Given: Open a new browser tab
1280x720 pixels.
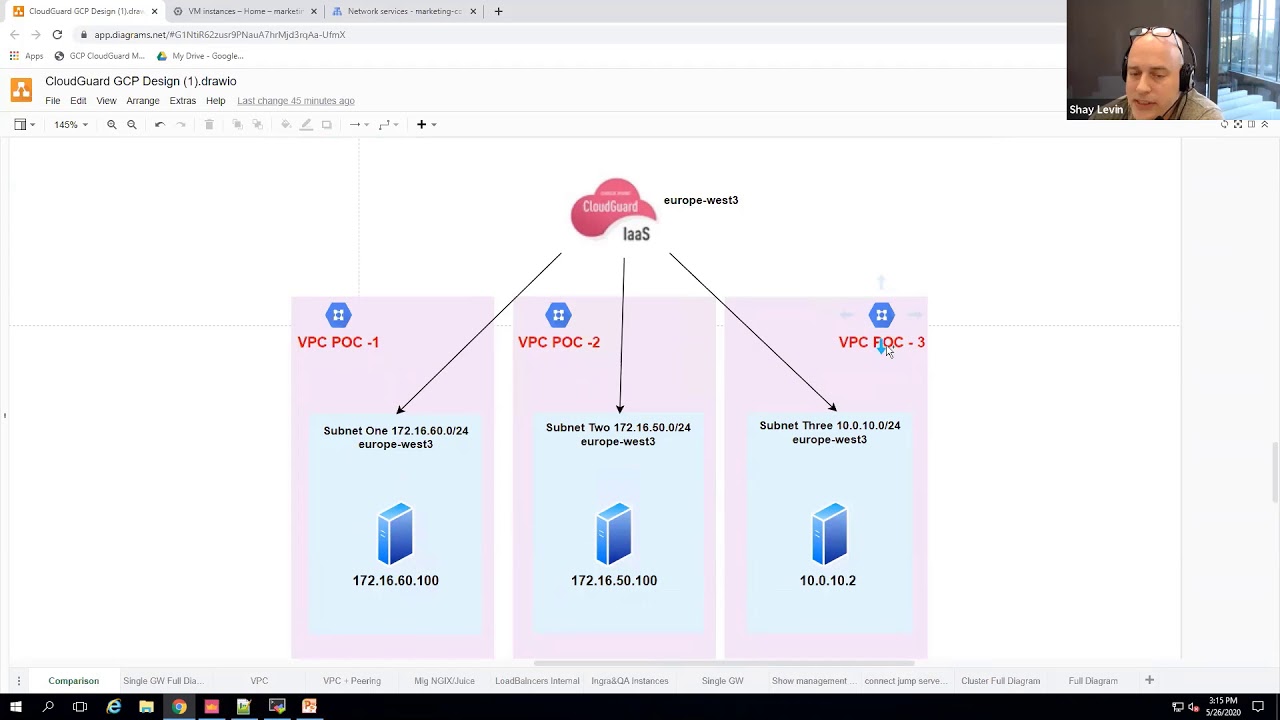Looking at the screenshot, I should click(498, 11).
